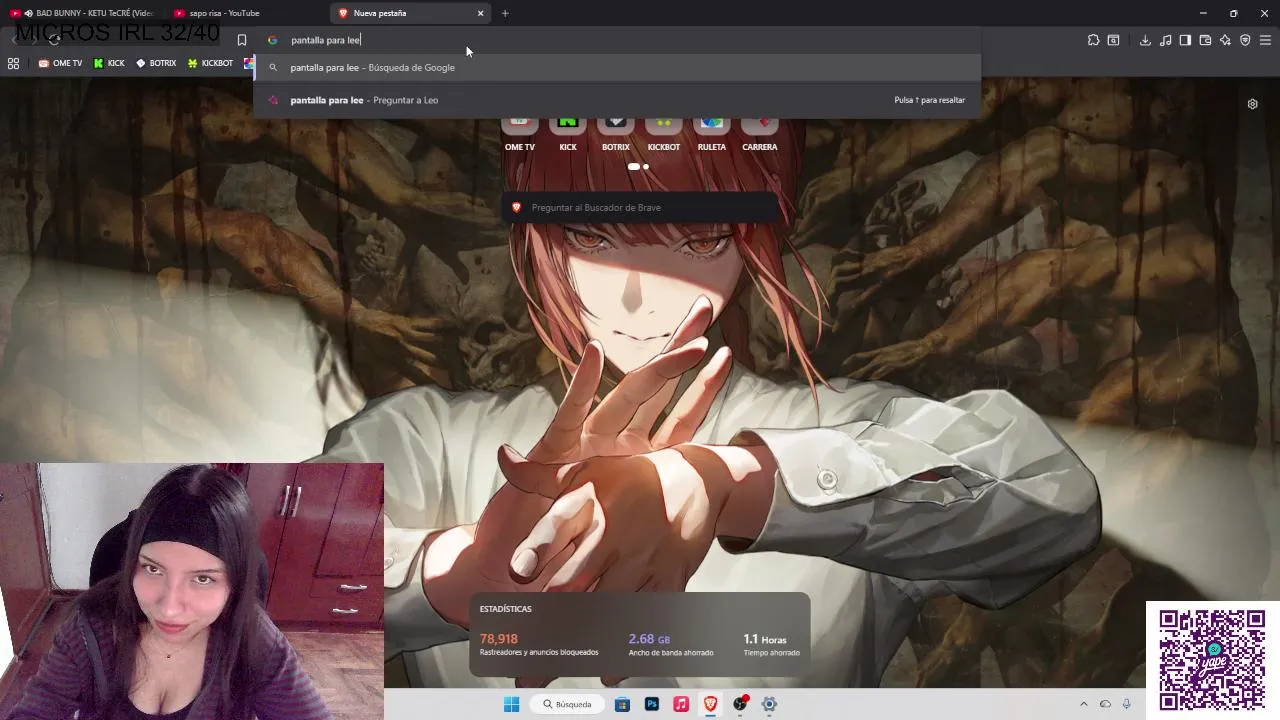Toggle the sidebar panel icon

click(x=1185, y=40)
